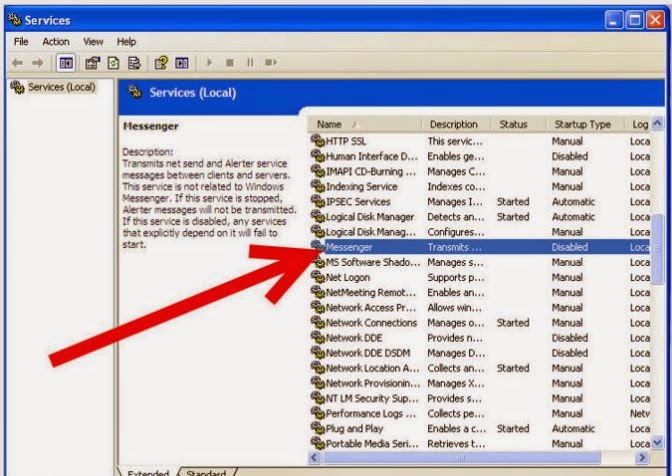Click the Refresh toolbar icon
Screen dimensions: 672x476
[x=113, y=63]
